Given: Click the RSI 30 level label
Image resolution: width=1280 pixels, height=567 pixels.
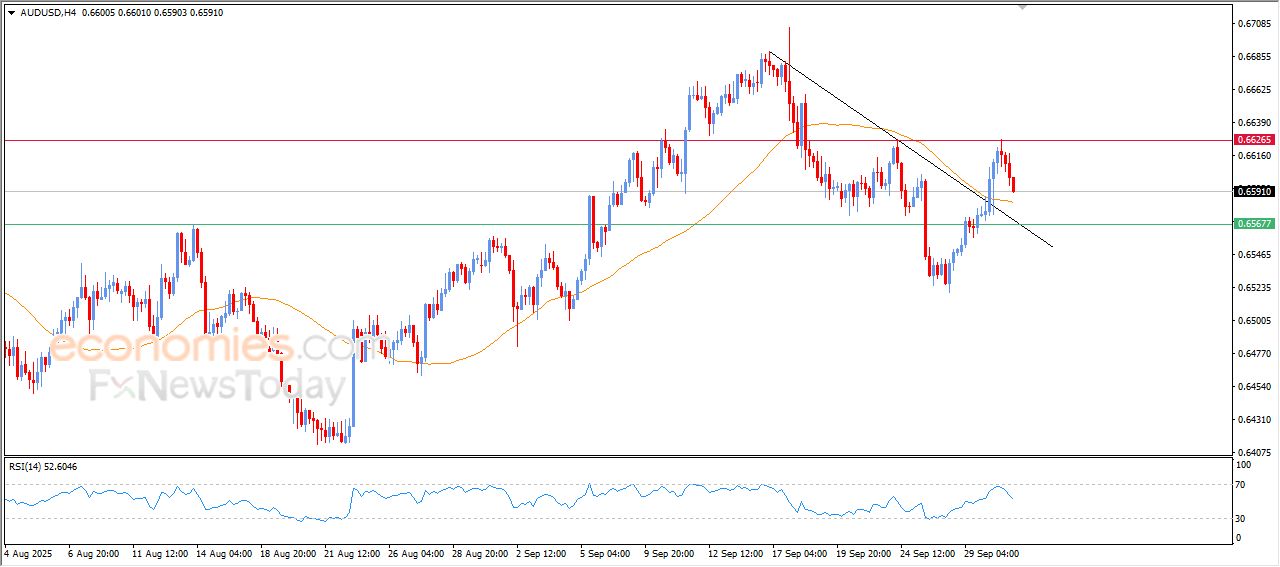Looking at the screenshot, I should pyautogui.click(x=1241, y=518).
